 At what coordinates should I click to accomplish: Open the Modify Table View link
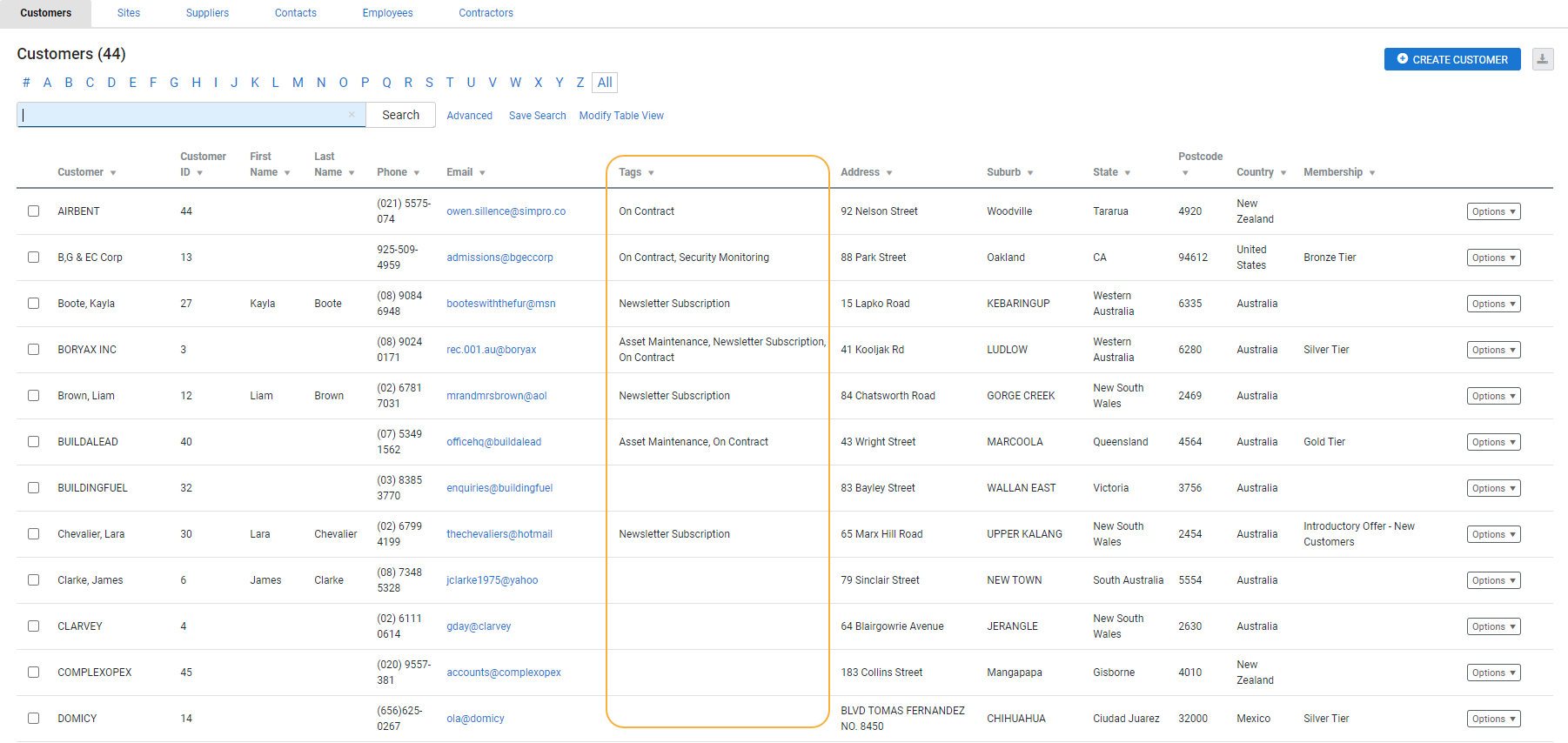621,116
